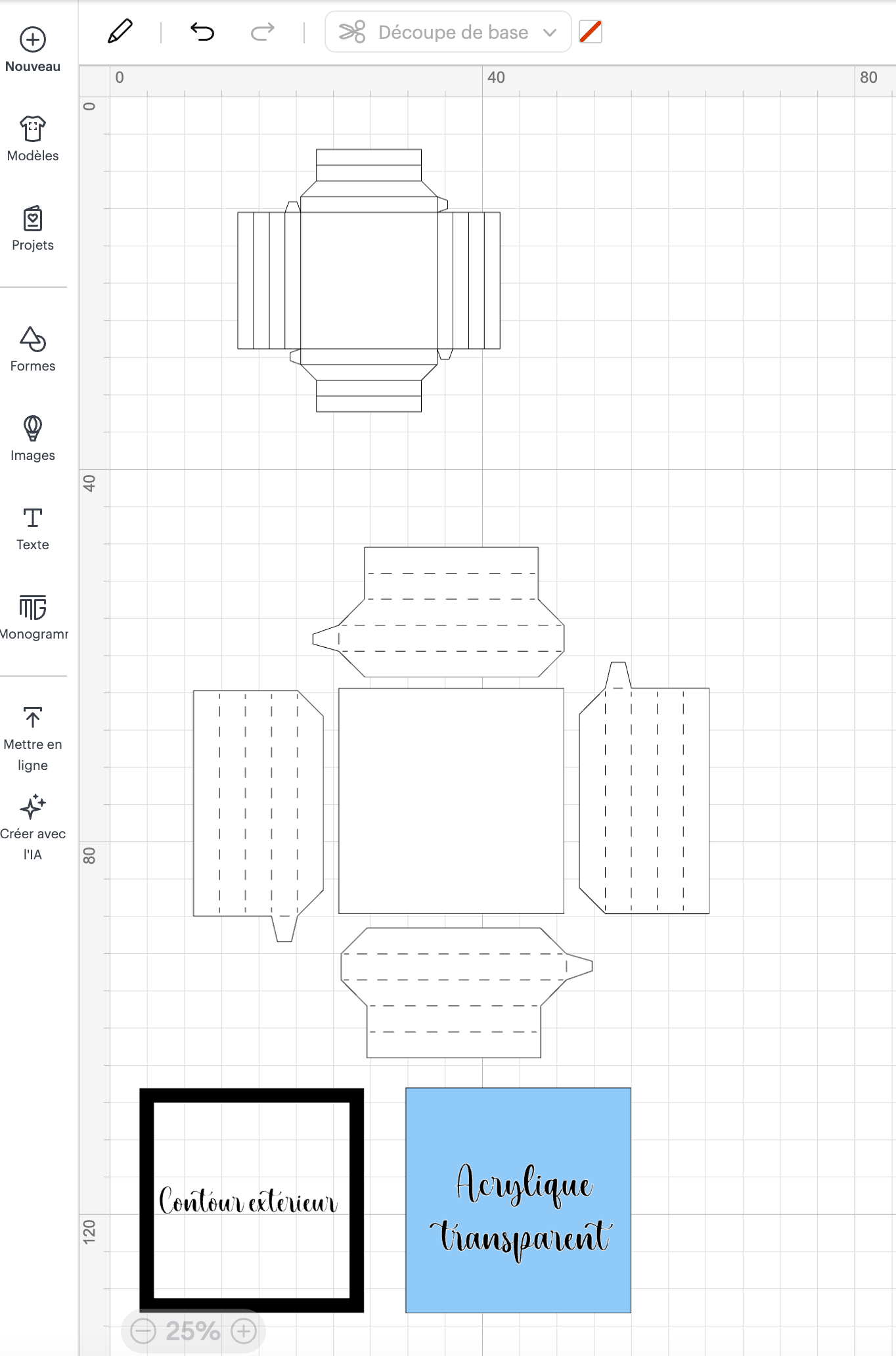Open the Modèles t-shirt panel

pos(33,129)
